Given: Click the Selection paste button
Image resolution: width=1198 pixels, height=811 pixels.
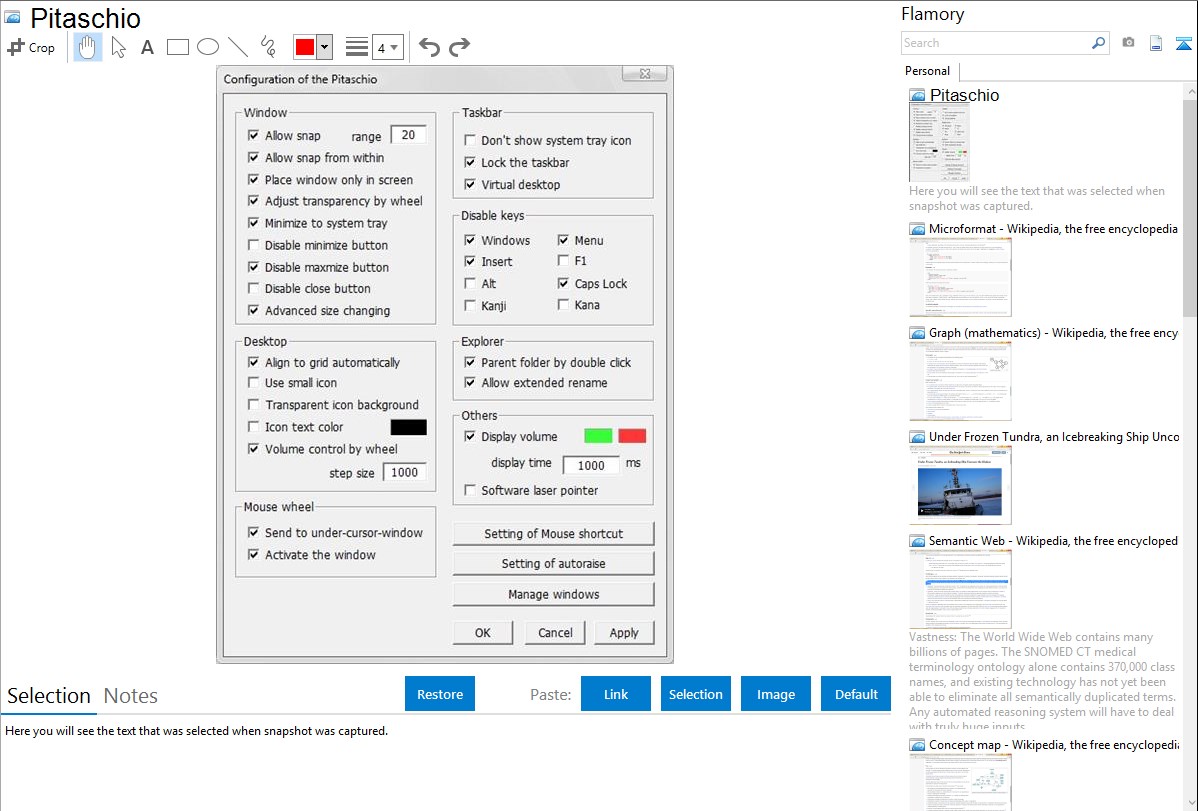Looking at the screenshot, I should (695, 694).
